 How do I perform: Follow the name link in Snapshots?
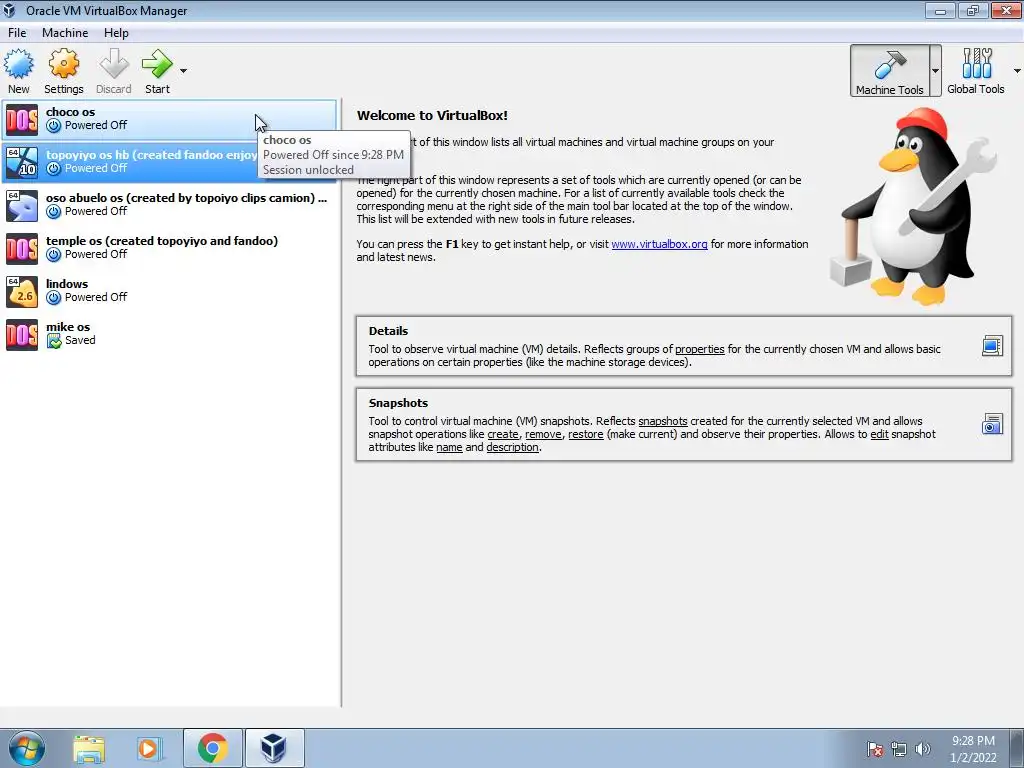pos(449,447)
